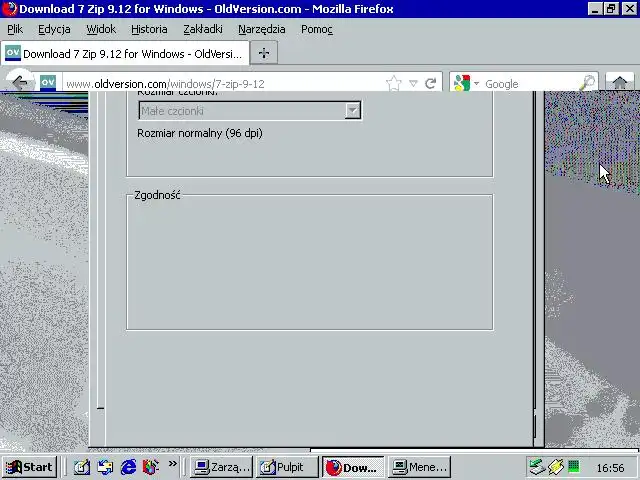
Task: Click the first quick launch icon after Start
Action: [x=82, y=467]
